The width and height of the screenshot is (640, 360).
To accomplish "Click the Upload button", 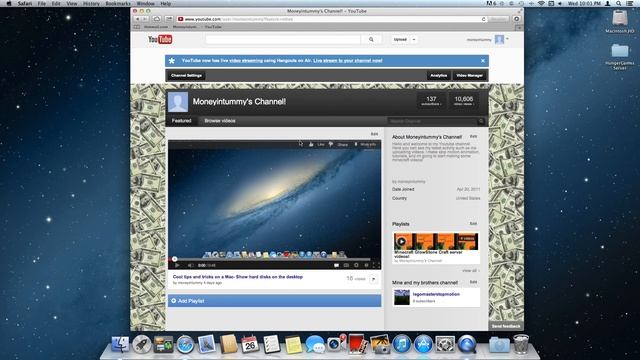I will click(x=400, y=40).
